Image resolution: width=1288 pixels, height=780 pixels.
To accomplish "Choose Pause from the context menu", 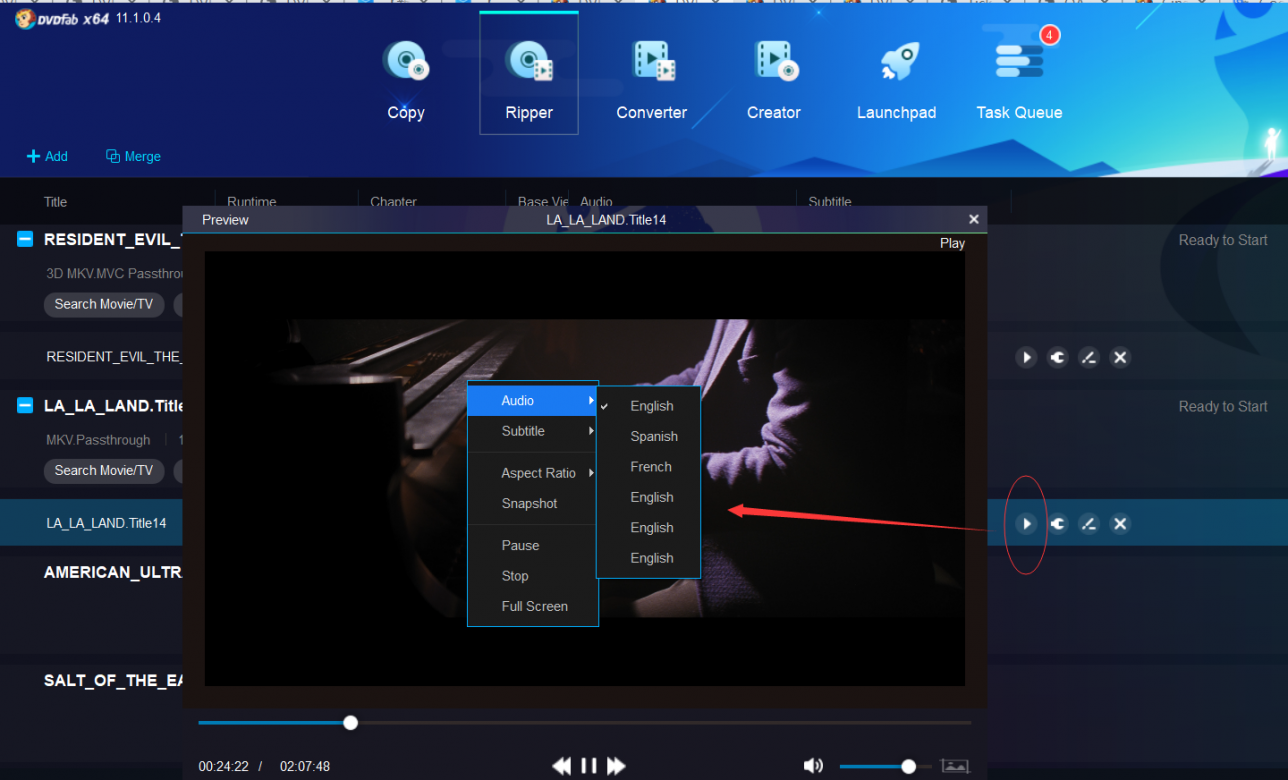I will click(x=533, y=545).
